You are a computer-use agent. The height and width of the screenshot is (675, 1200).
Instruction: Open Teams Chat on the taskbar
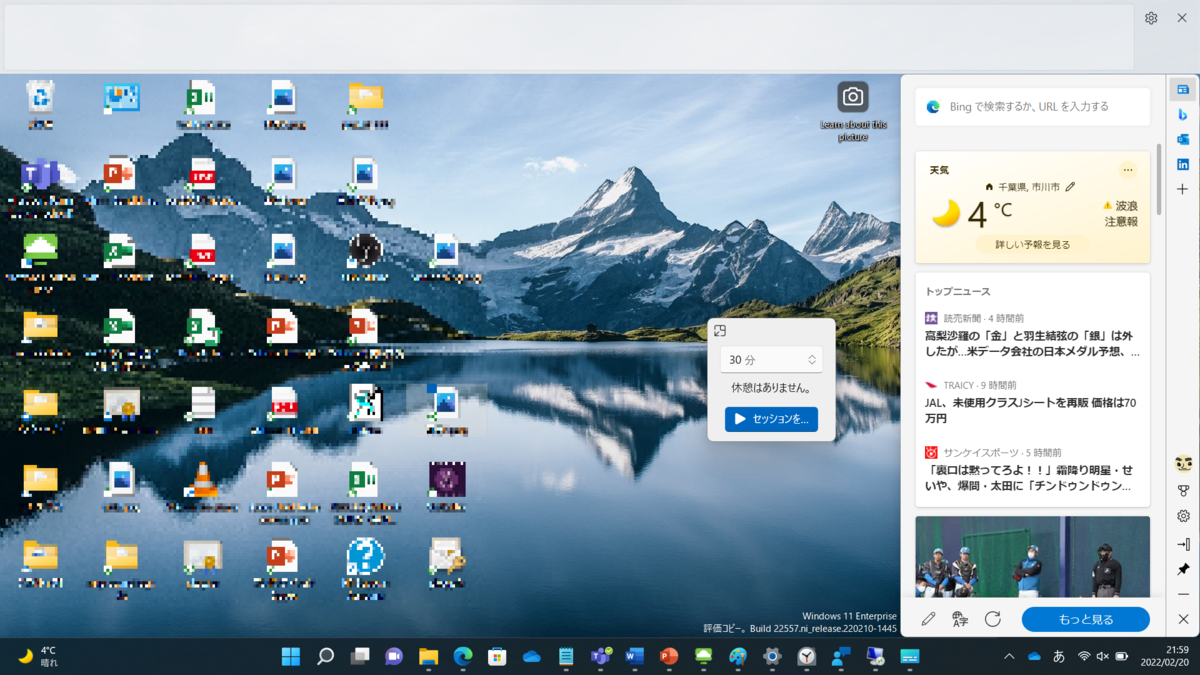click(394, 656)
